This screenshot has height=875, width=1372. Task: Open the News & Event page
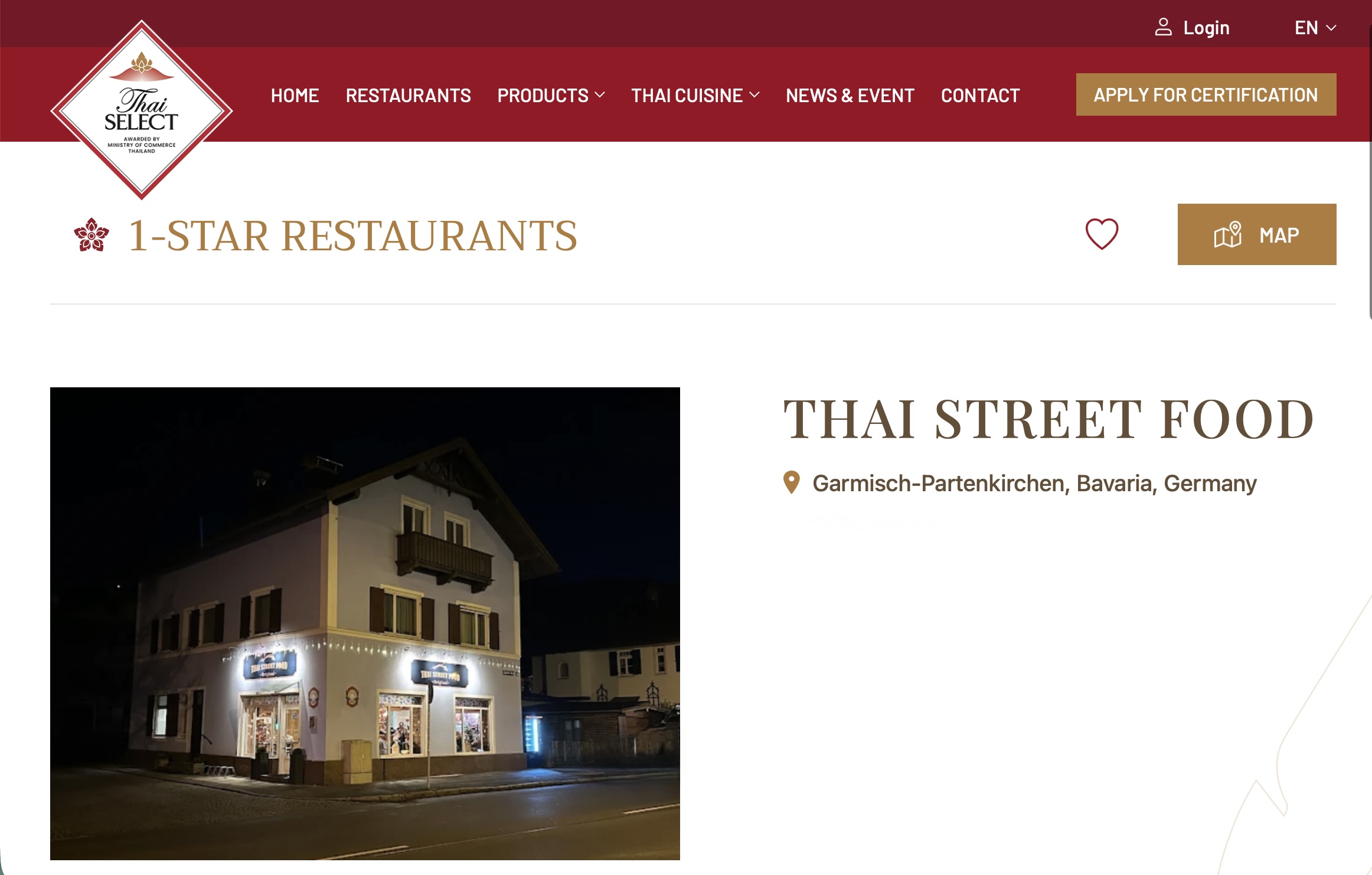(x=850, y=95)
